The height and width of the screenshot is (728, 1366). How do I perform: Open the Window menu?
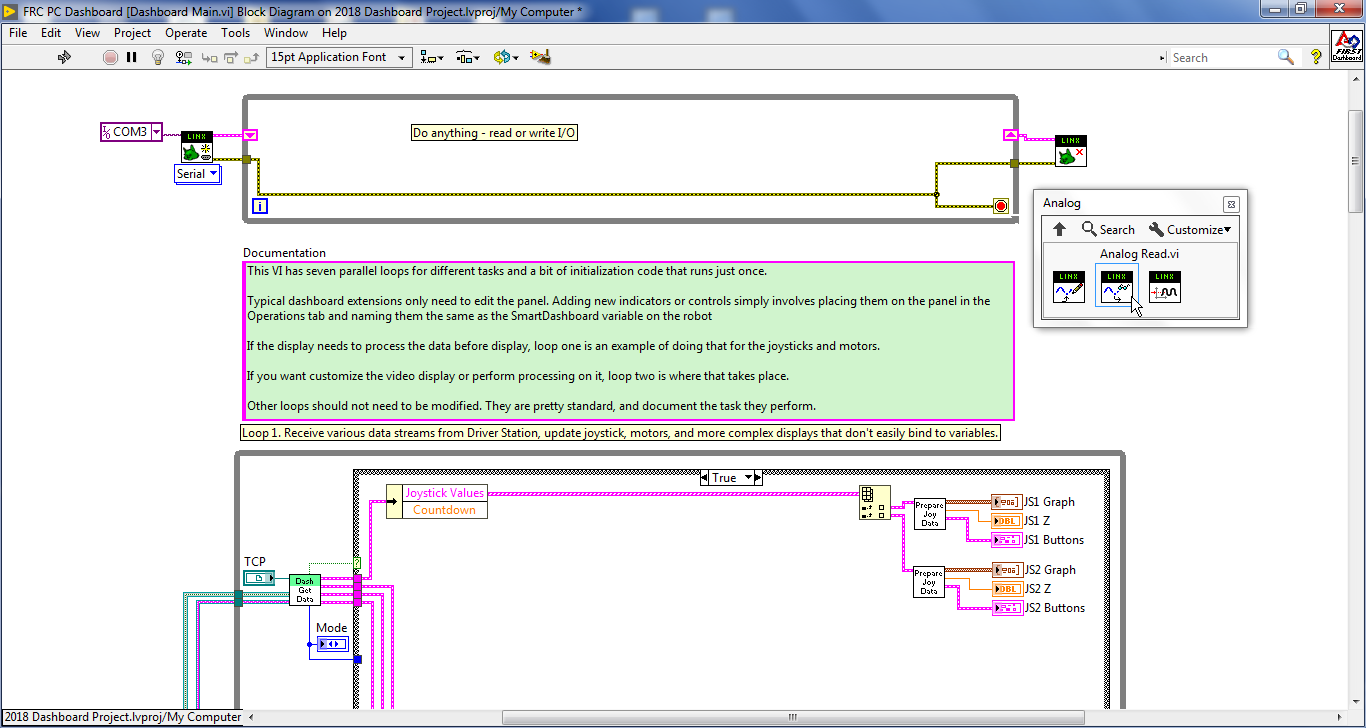286,32
